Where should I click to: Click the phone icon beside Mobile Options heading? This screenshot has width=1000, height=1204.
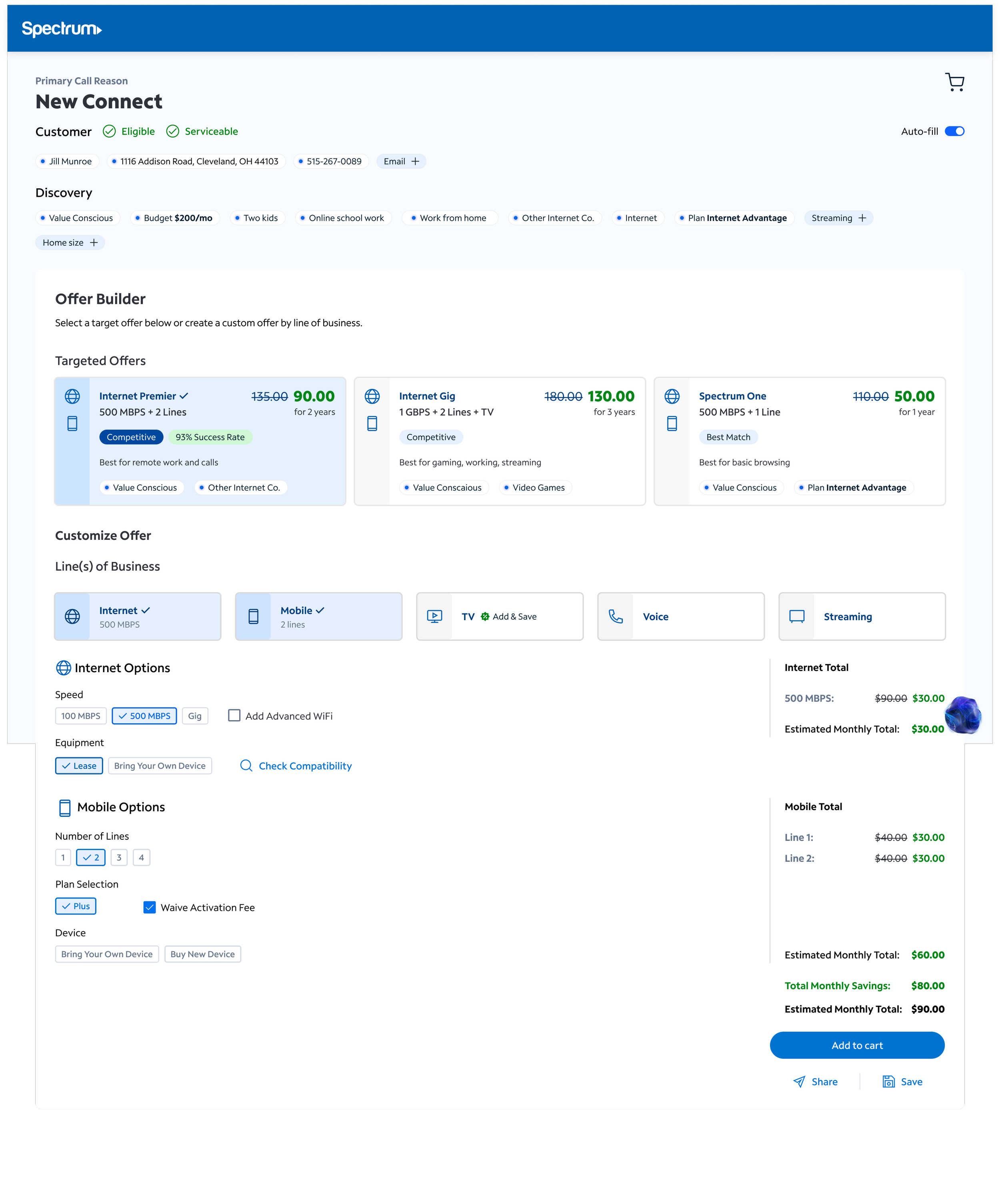pyautogui.click(x=65, y=808)
